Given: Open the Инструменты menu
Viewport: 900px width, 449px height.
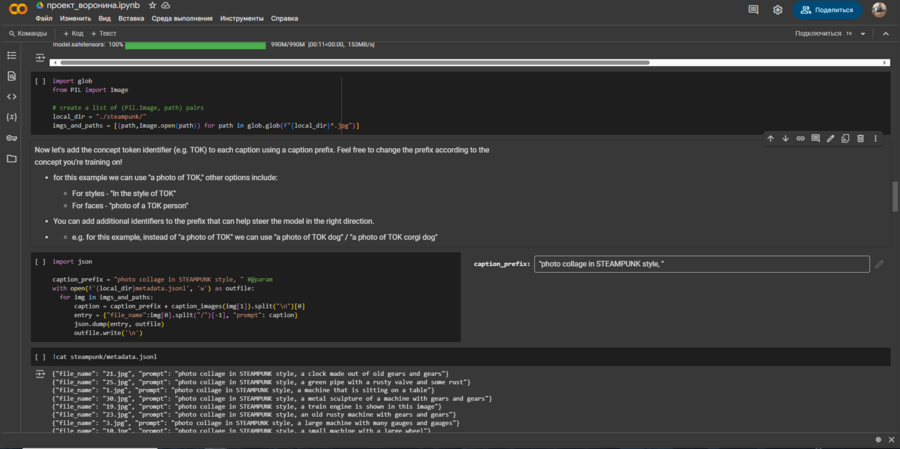Looking at the screenshot, I should (x=242, y=18).
